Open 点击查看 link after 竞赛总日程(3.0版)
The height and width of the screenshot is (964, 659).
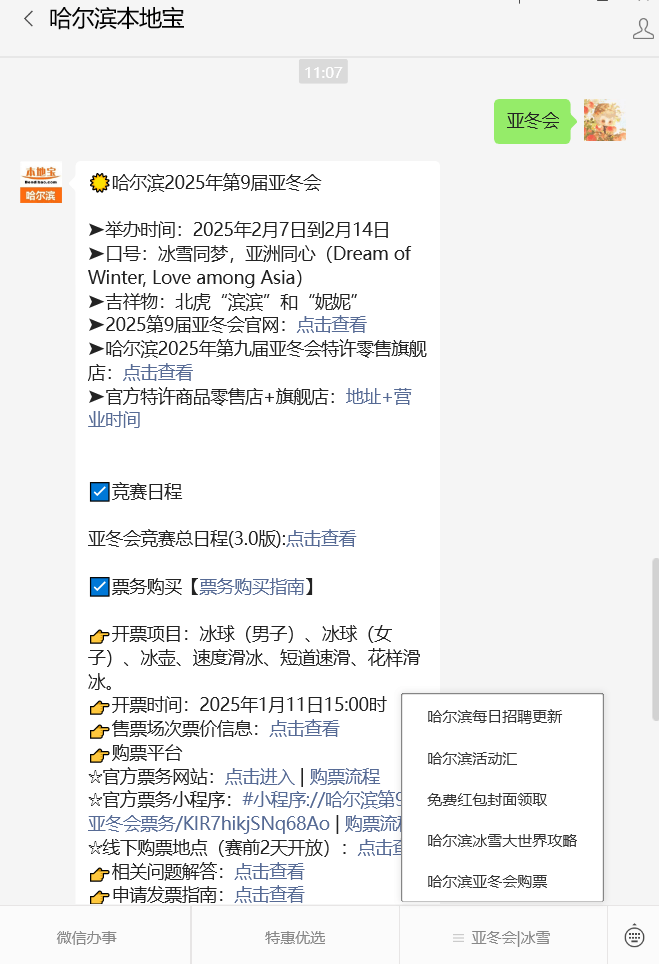(x=321, y=539)
